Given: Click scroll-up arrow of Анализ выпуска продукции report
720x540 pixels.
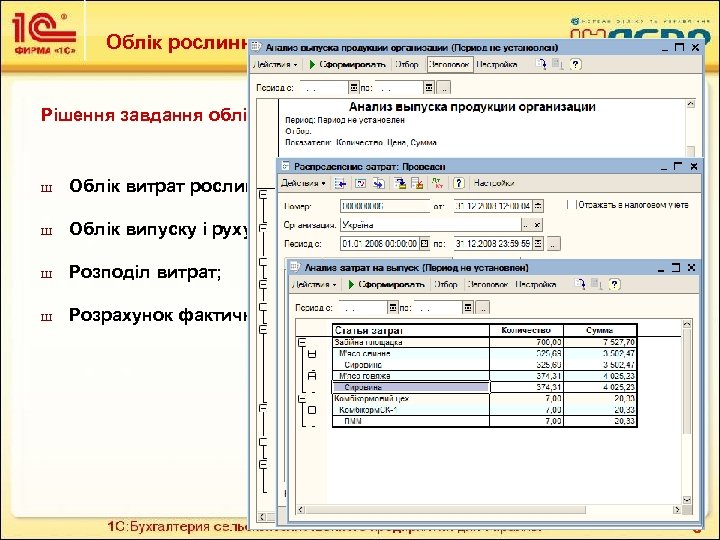Looking at the screenshot, I should click(691, 104).
